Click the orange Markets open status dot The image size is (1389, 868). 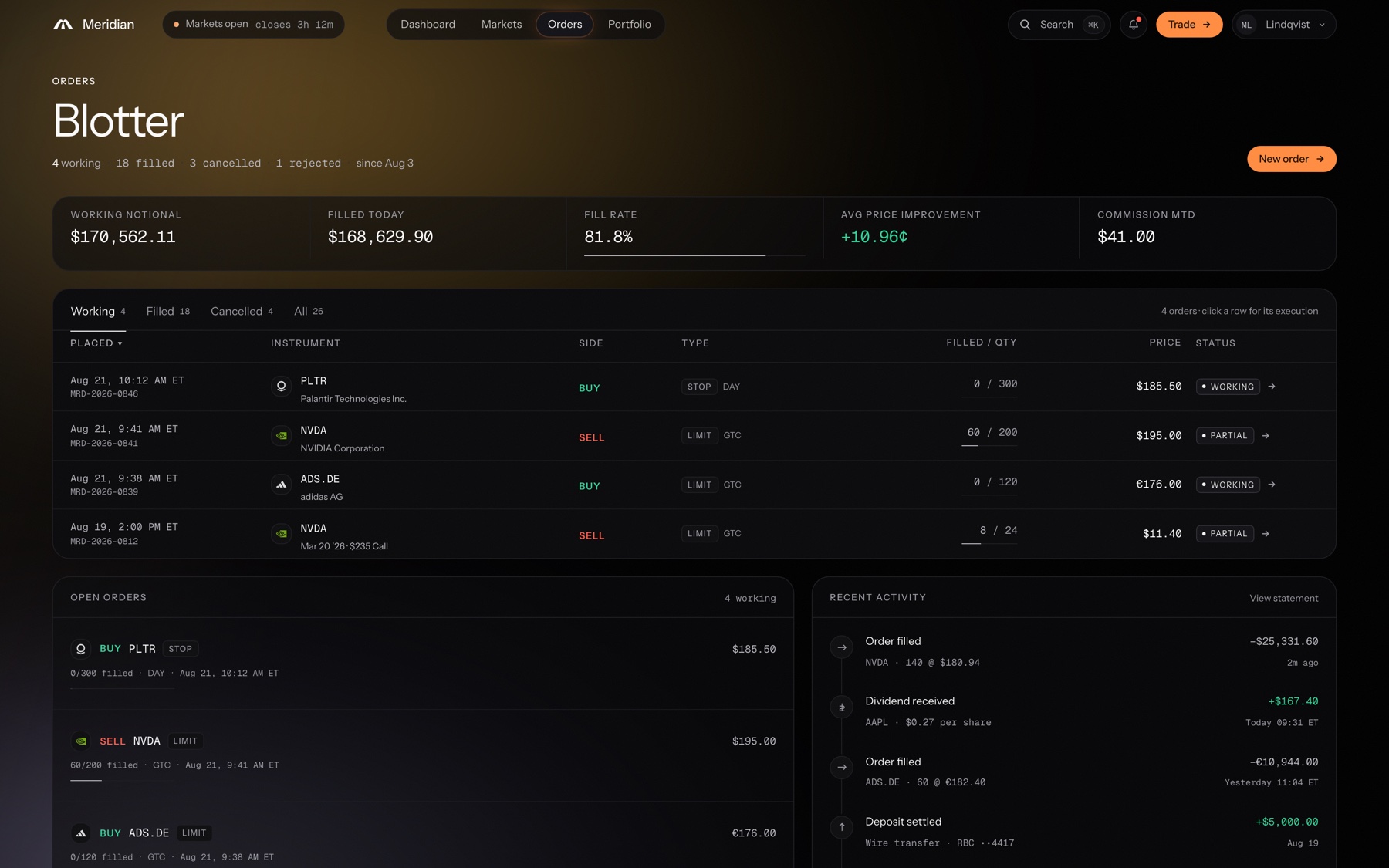click(x=177, y=25)
